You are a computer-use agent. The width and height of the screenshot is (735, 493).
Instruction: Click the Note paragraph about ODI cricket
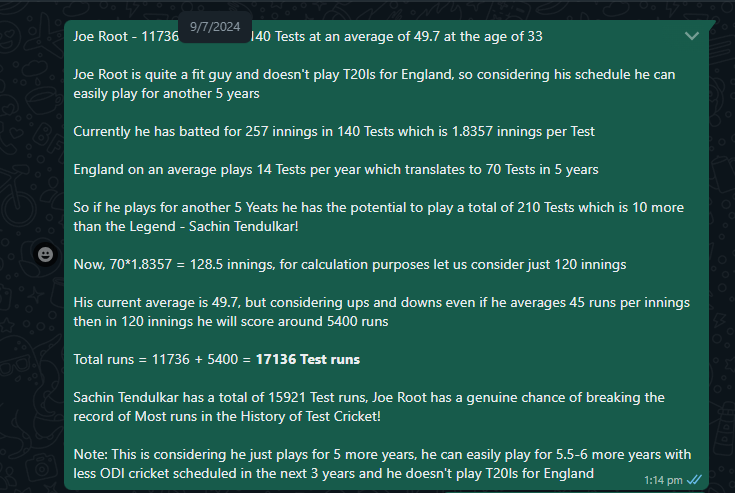tap(382, 464)
